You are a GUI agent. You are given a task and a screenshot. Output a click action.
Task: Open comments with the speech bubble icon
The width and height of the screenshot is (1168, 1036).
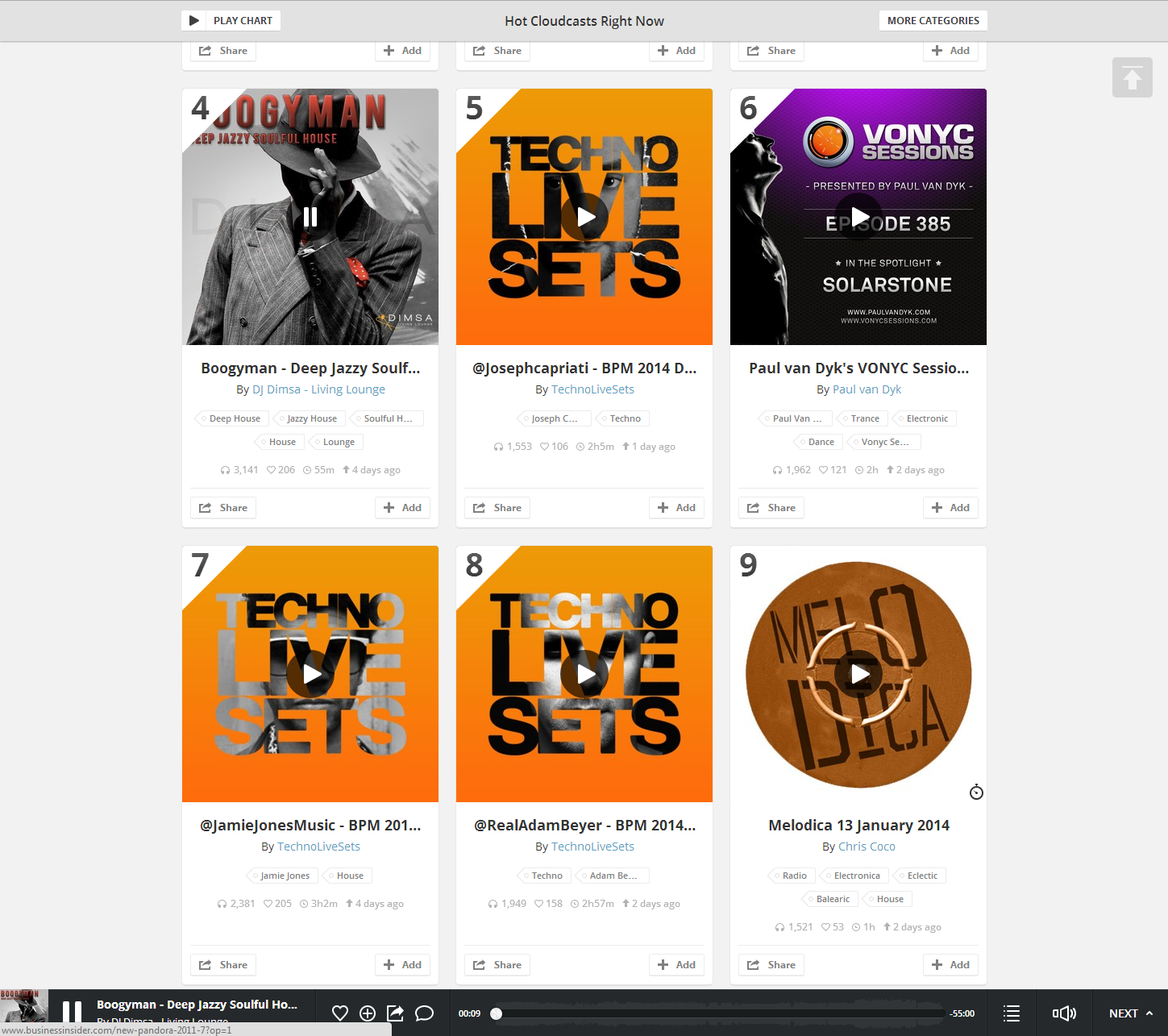tap(424, 1013)
